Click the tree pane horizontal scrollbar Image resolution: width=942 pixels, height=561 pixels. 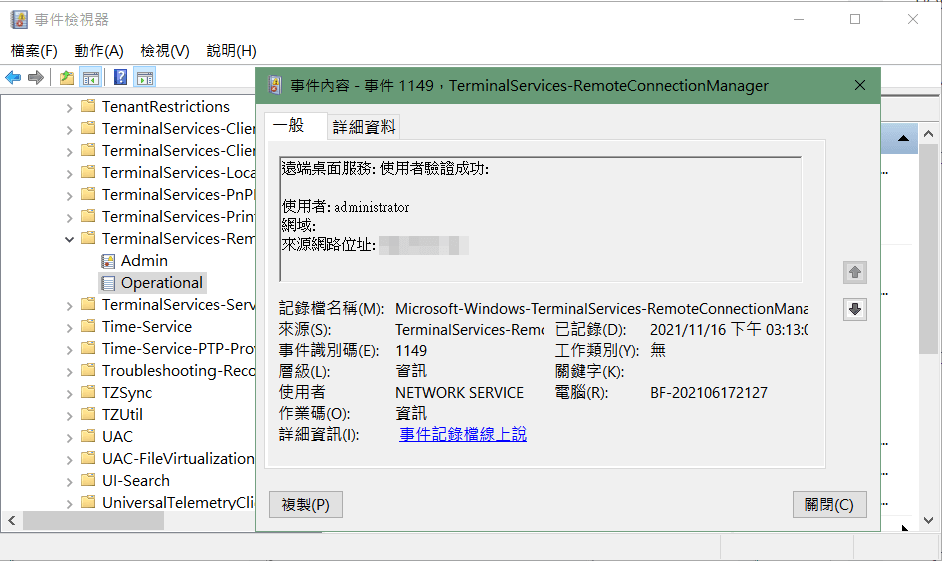coord(95,521)
